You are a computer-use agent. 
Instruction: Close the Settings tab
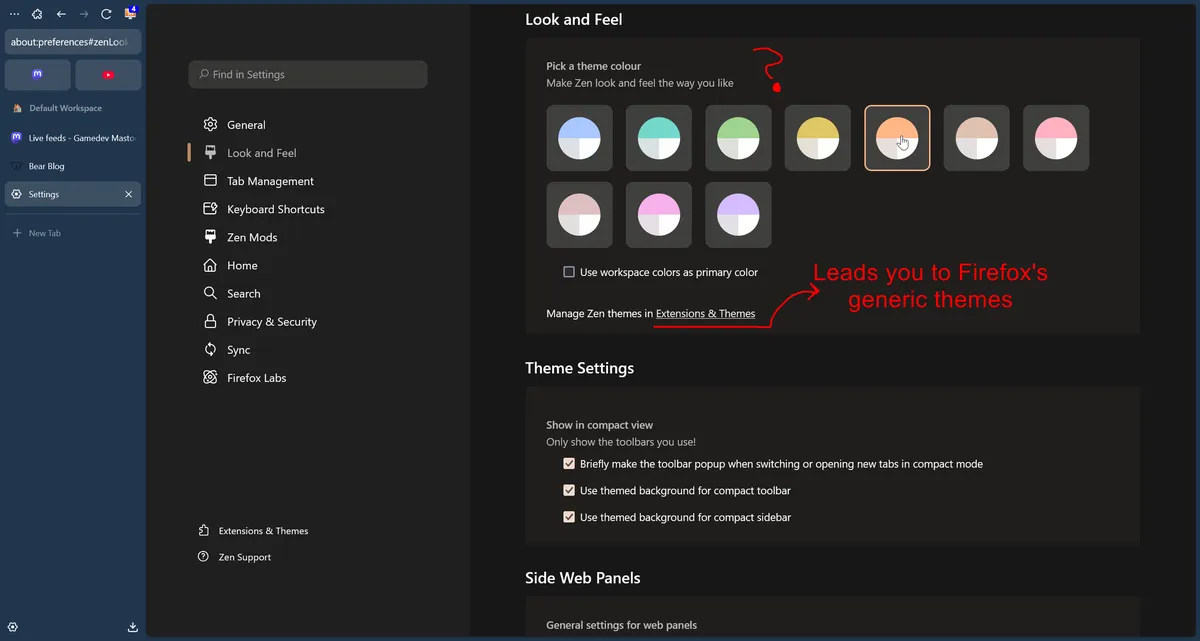[x=128, y=194]
